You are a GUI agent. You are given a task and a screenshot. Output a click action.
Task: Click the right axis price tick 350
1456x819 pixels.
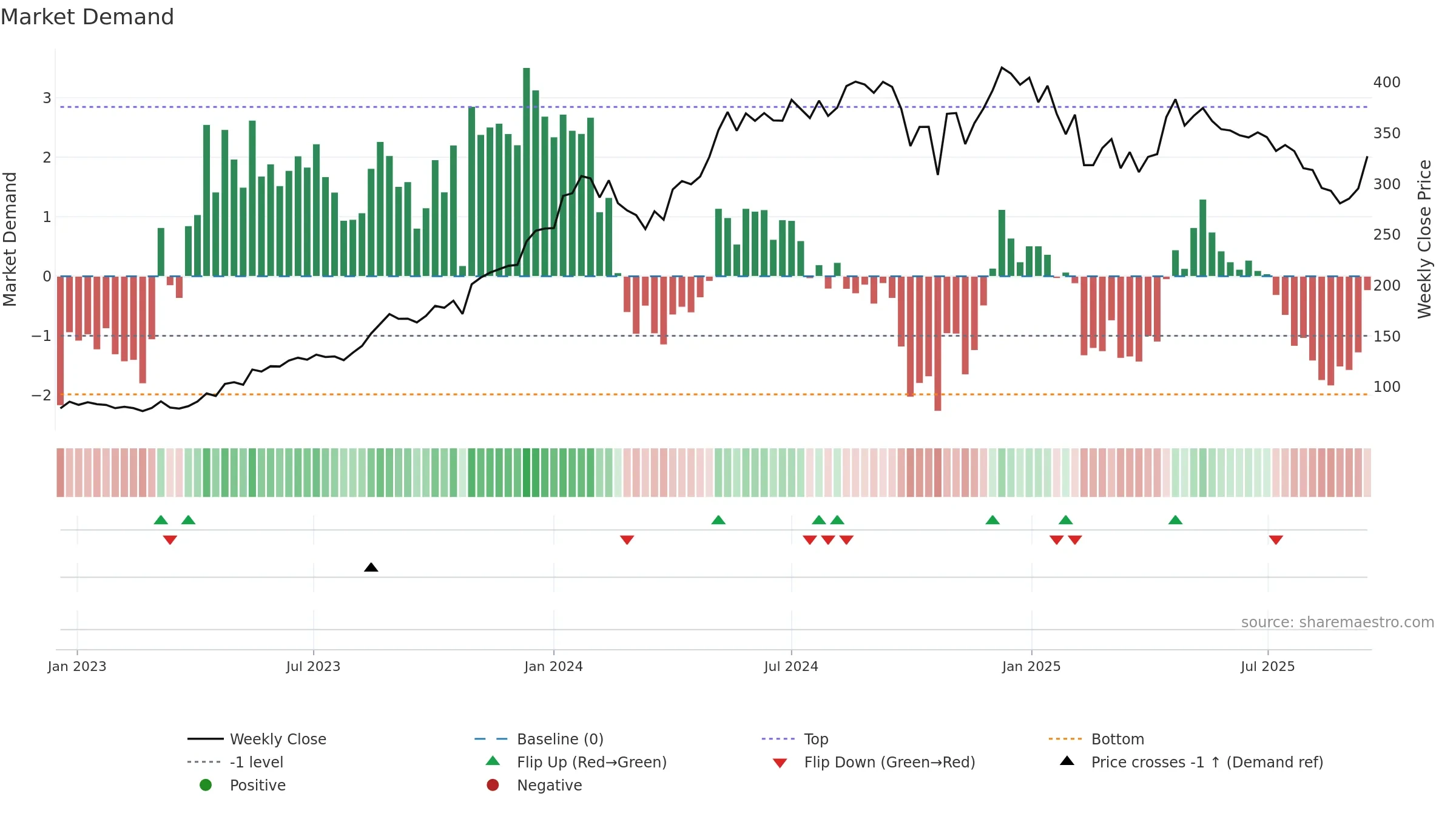[x=1387, y=133]
